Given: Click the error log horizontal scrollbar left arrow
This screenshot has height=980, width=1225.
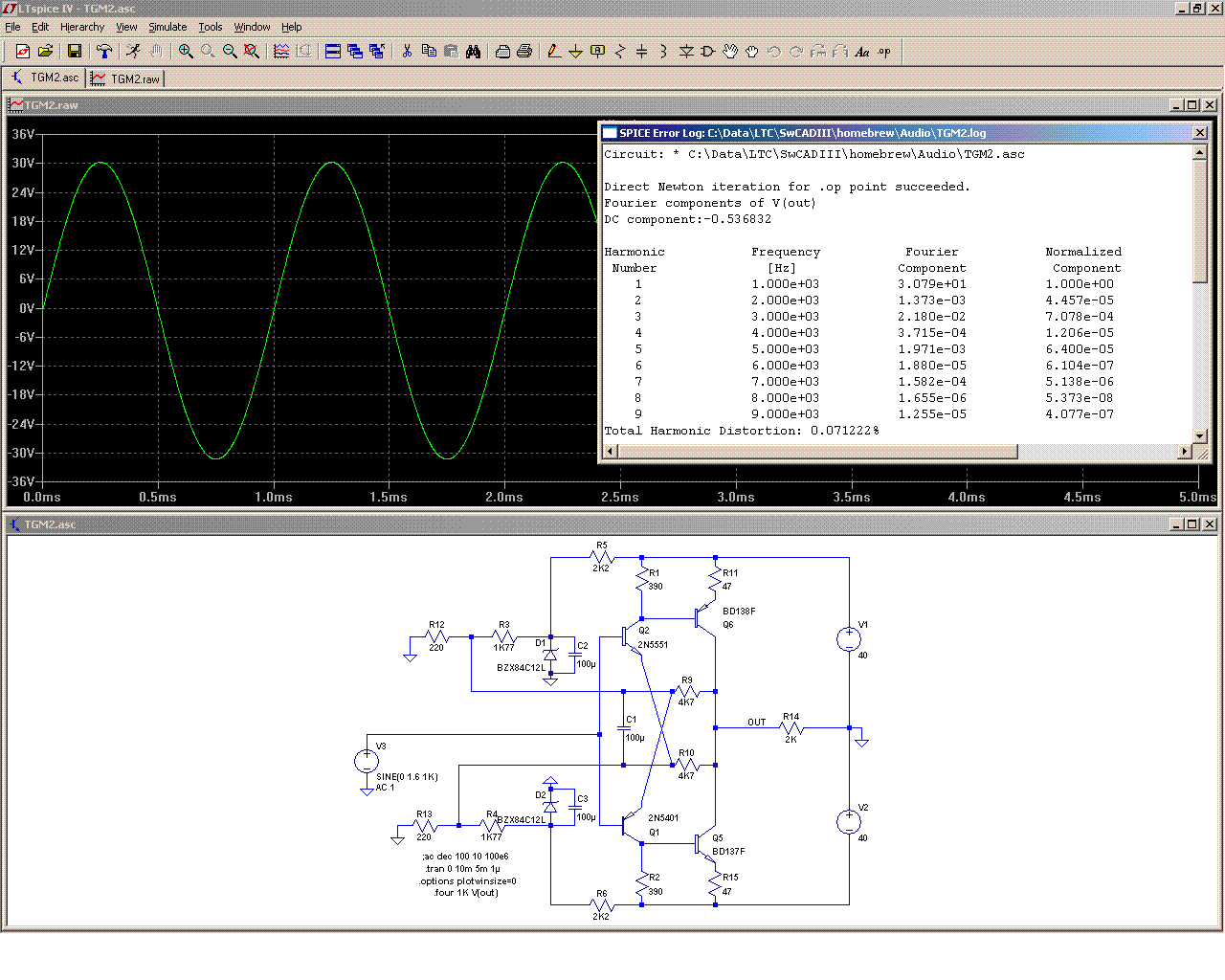Looking at the screenshot, I should [x=611, y=451].
